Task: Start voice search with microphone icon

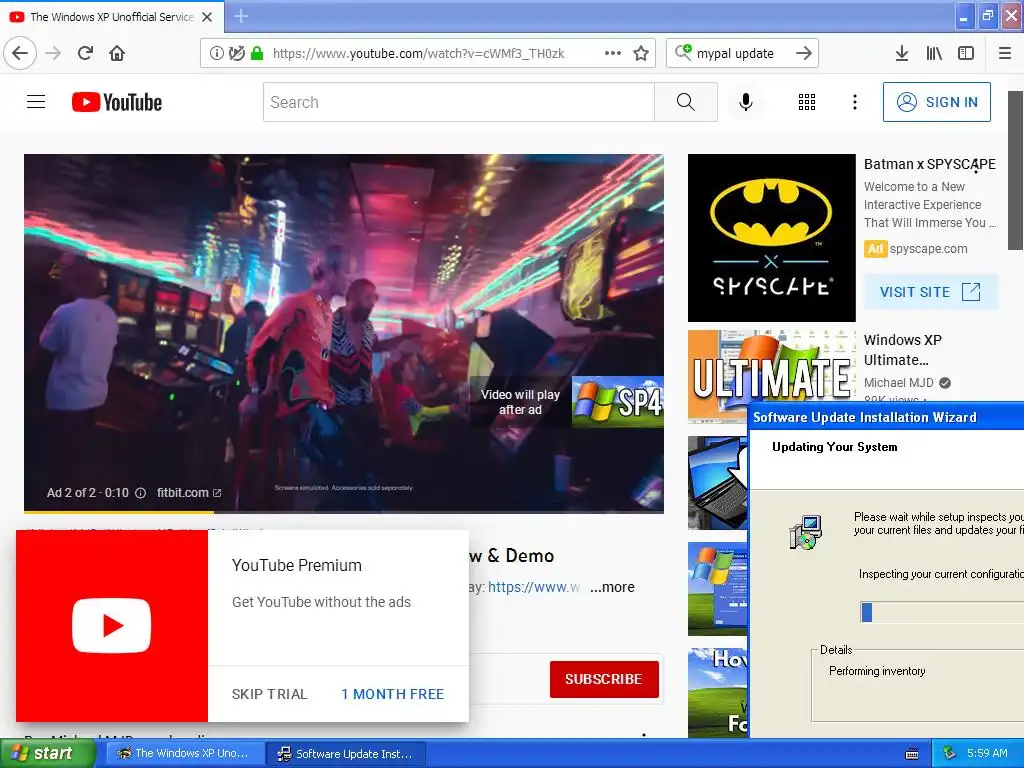Action: (746, 102)
